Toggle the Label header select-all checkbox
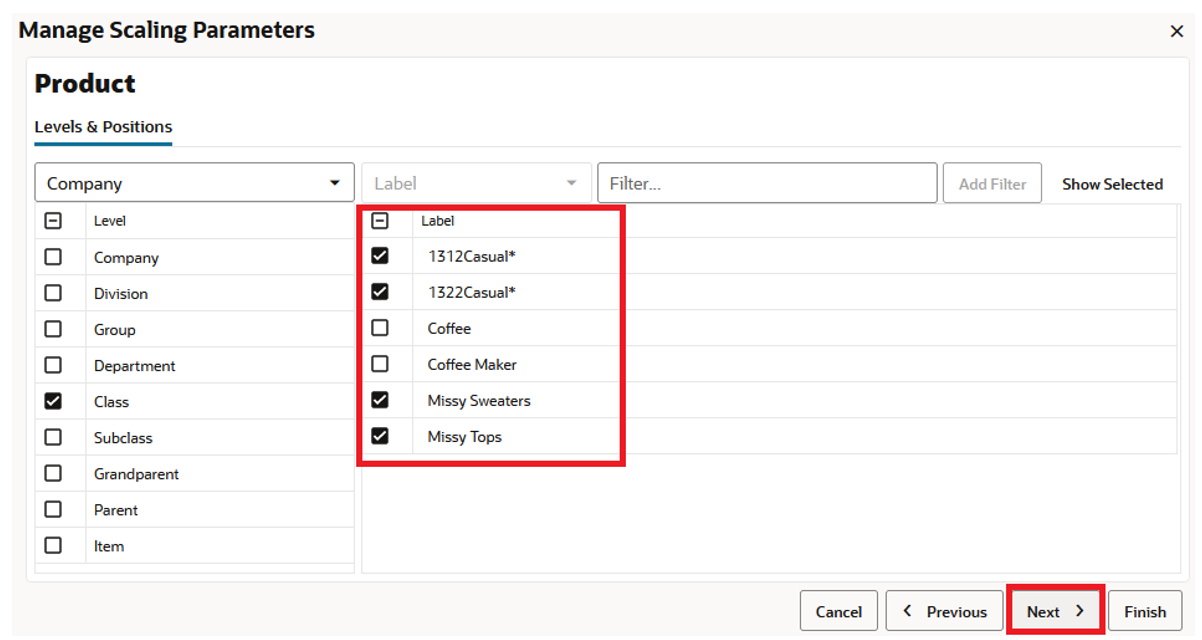The image size is (1202, 640). [380, 220]
